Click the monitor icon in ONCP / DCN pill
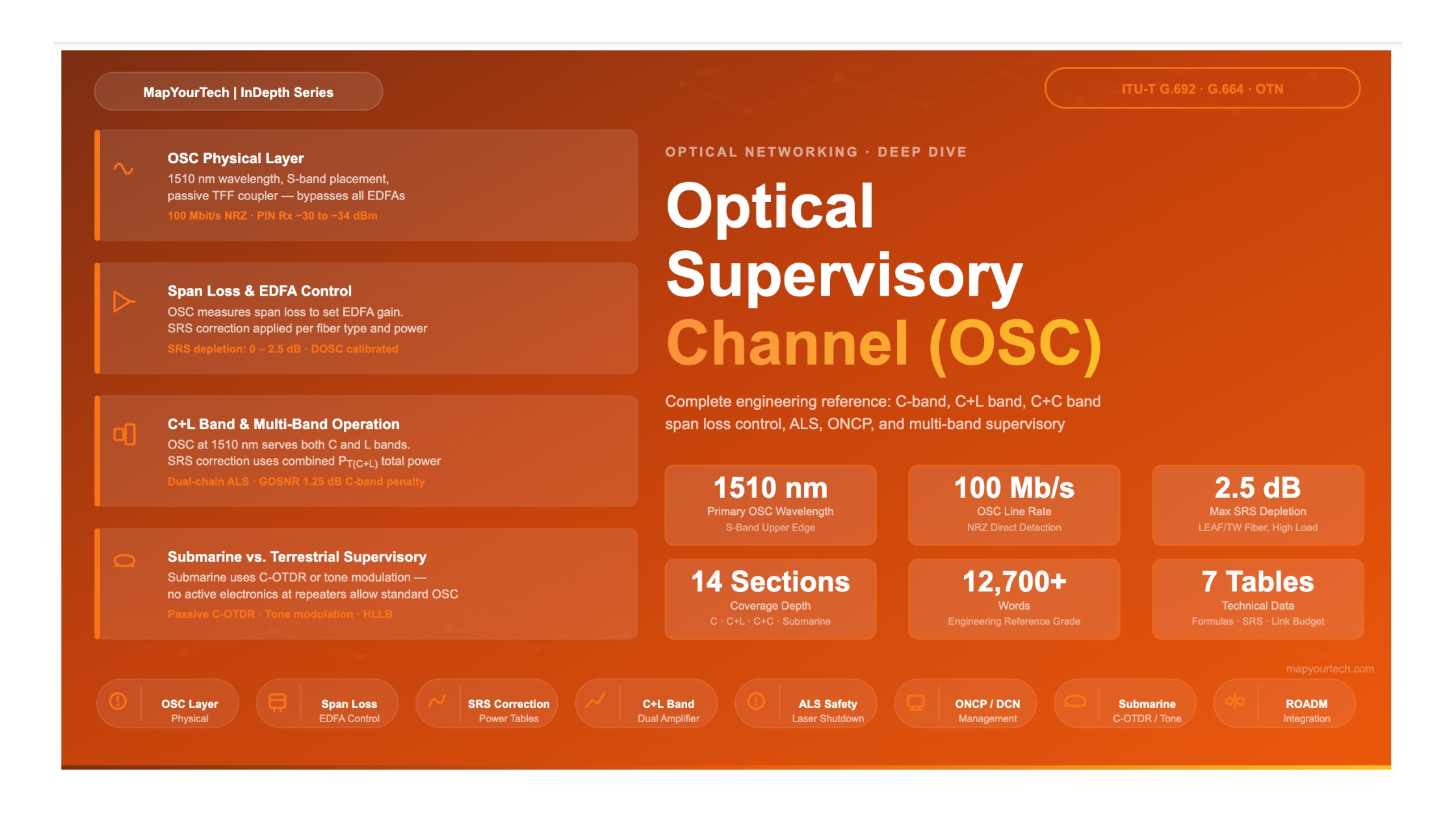 916,702
